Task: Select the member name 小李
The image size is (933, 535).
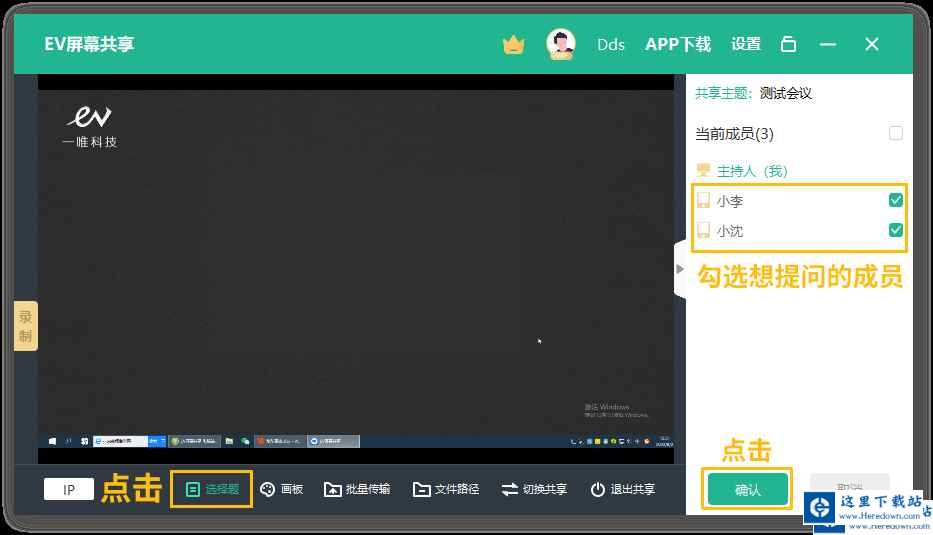Action: click(730, 201)
